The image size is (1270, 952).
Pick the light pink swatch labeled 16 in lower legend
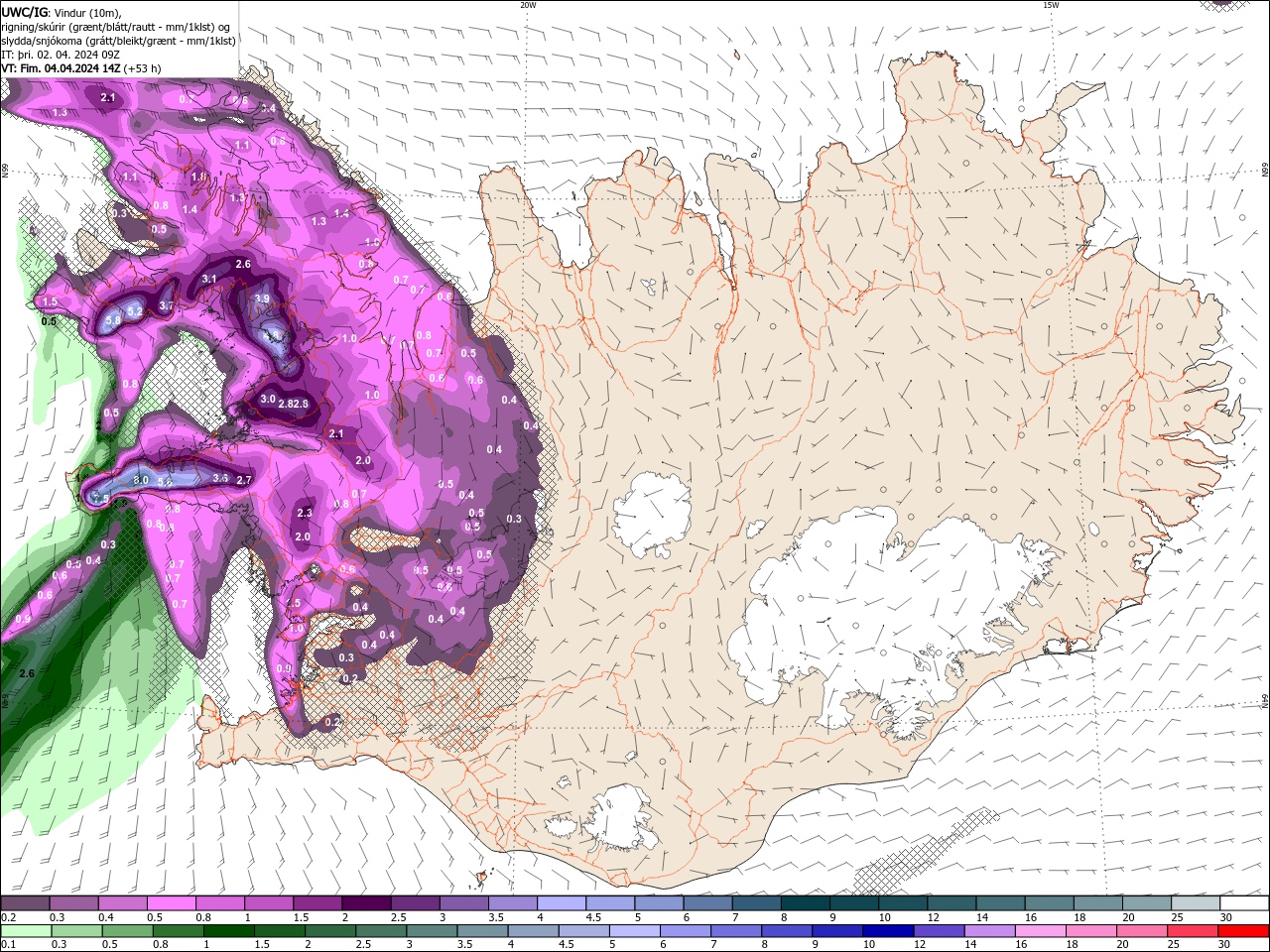[x=1040, y=931]
